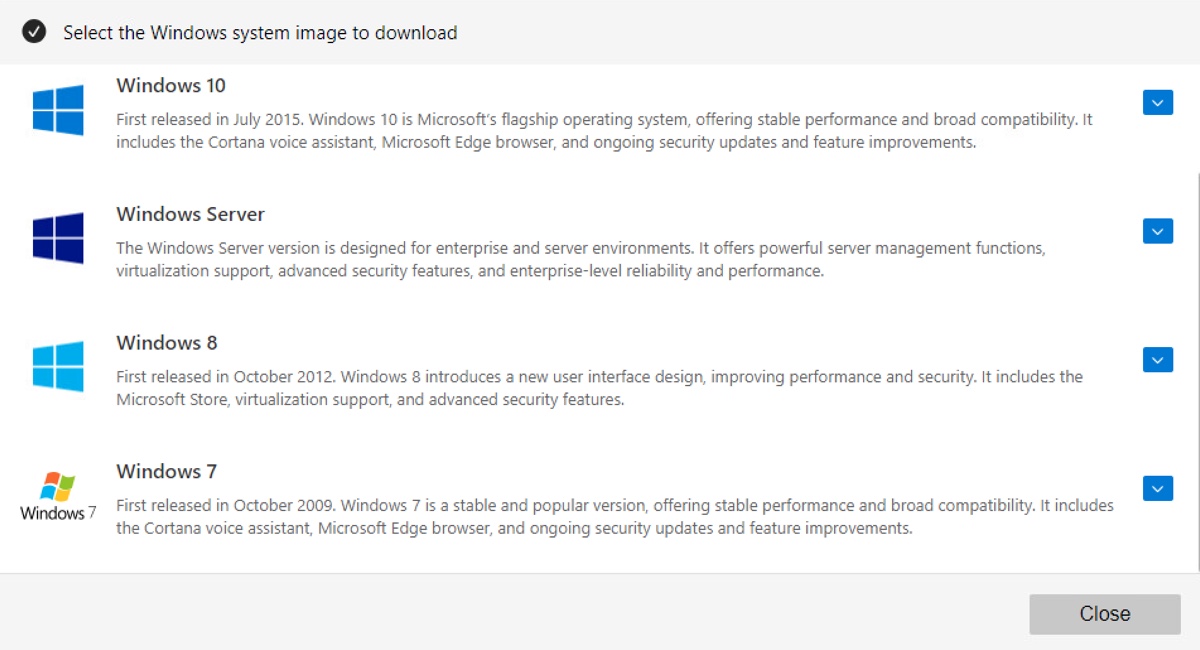Click the Windows 7 title text
Screen dimensions: 1200x650
[x=166, y=471]
